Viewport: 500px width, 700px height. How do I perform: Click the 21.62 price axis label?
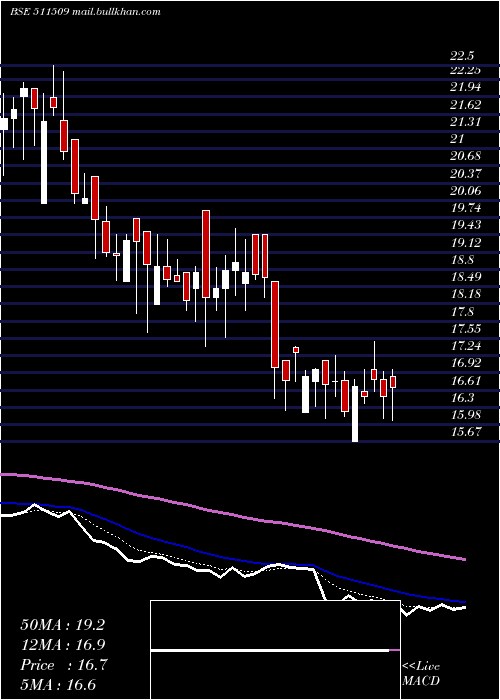coord(465,104)
